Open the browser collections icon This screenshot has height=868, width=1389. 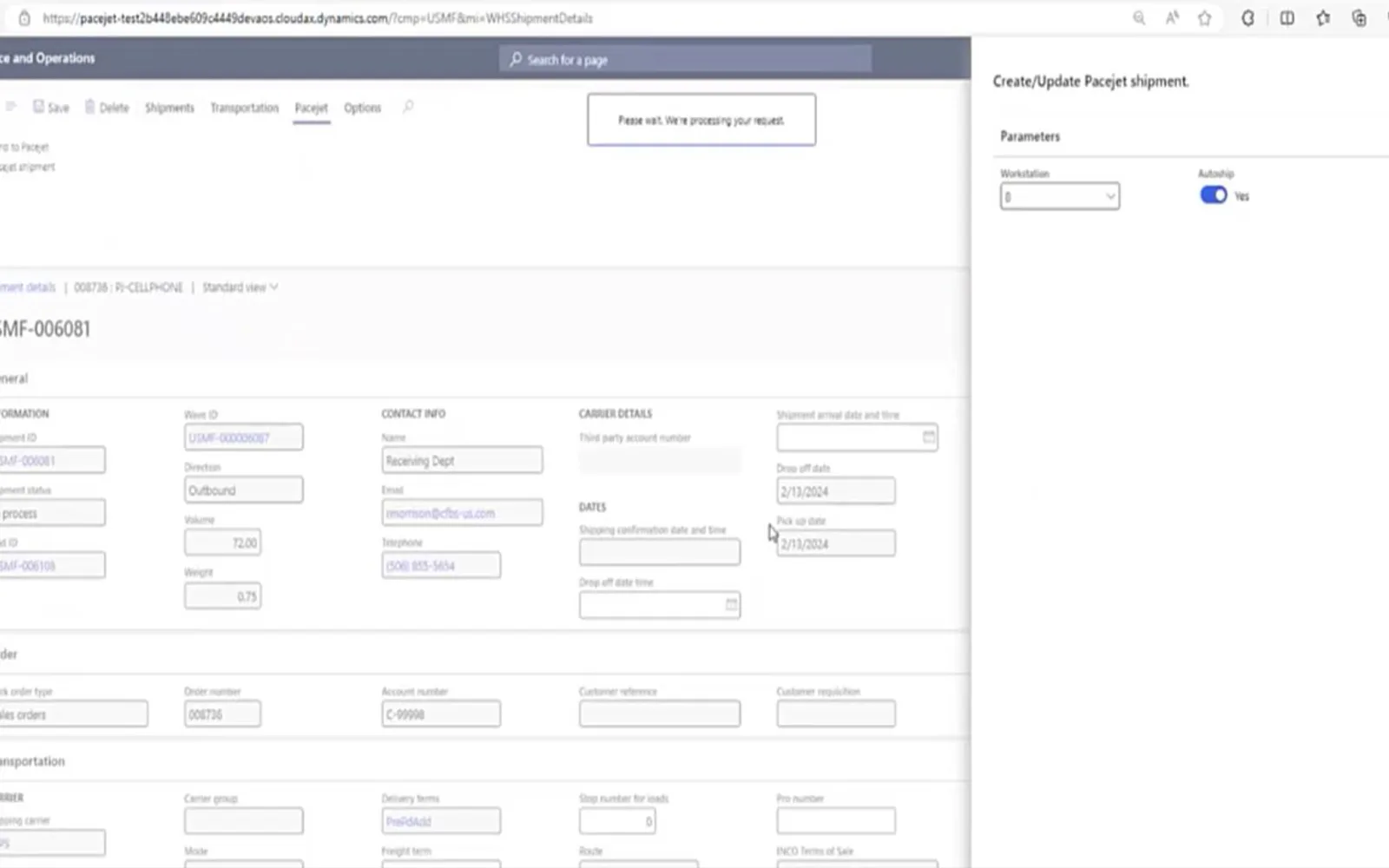(x=1359, y=18)
